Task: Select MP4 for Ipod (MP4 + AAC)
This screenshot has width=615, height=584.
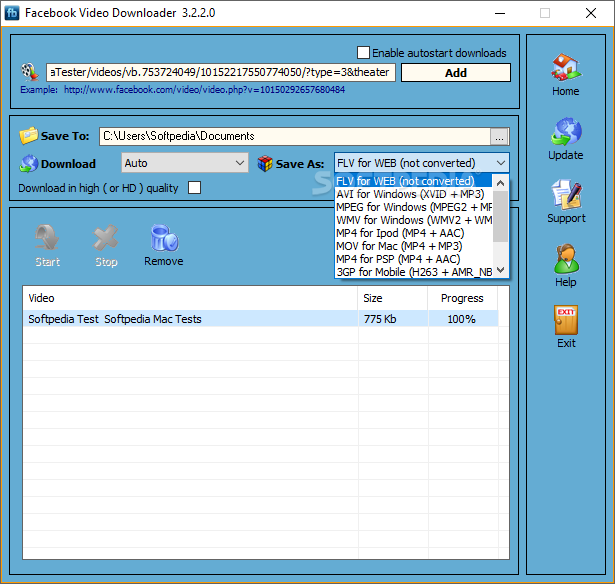Action: (x=414, y=233)
